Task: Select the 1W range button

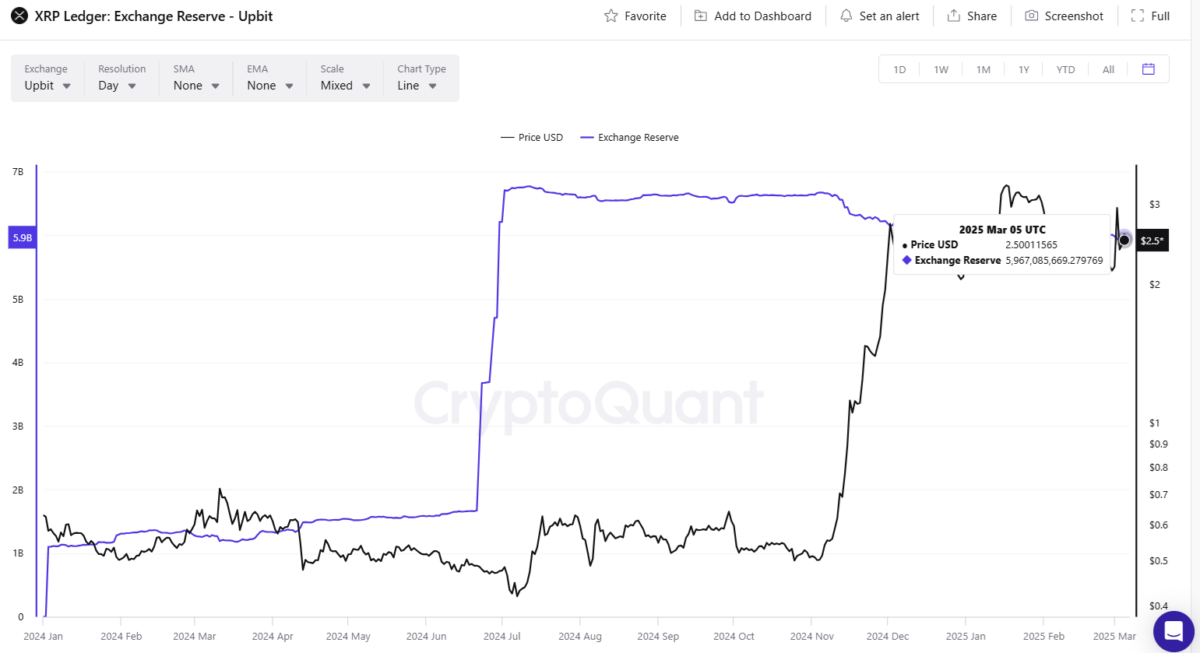Action: point(941,69)
